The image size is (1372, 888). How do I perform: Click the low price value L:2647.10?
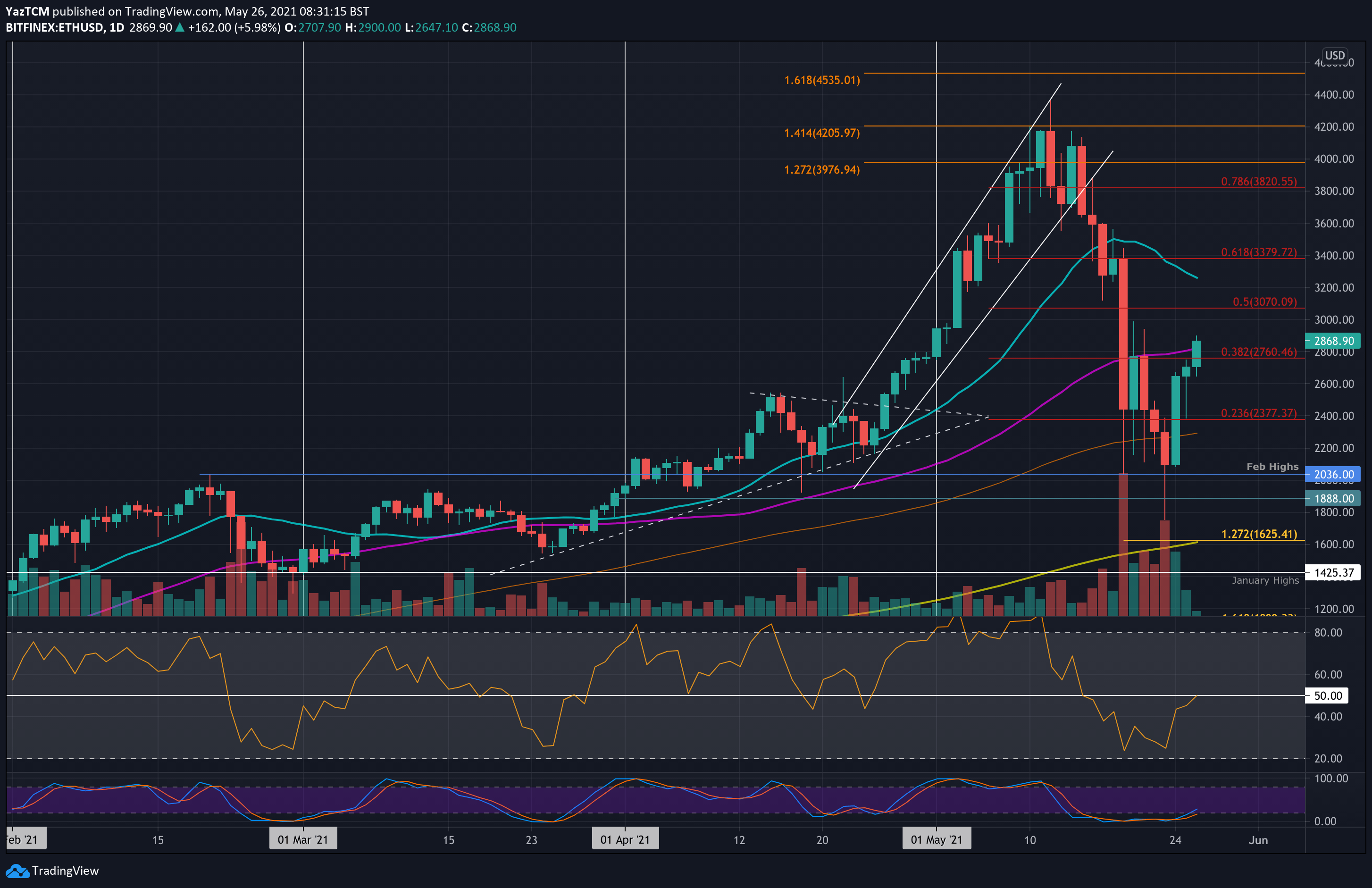coord(431,28)
